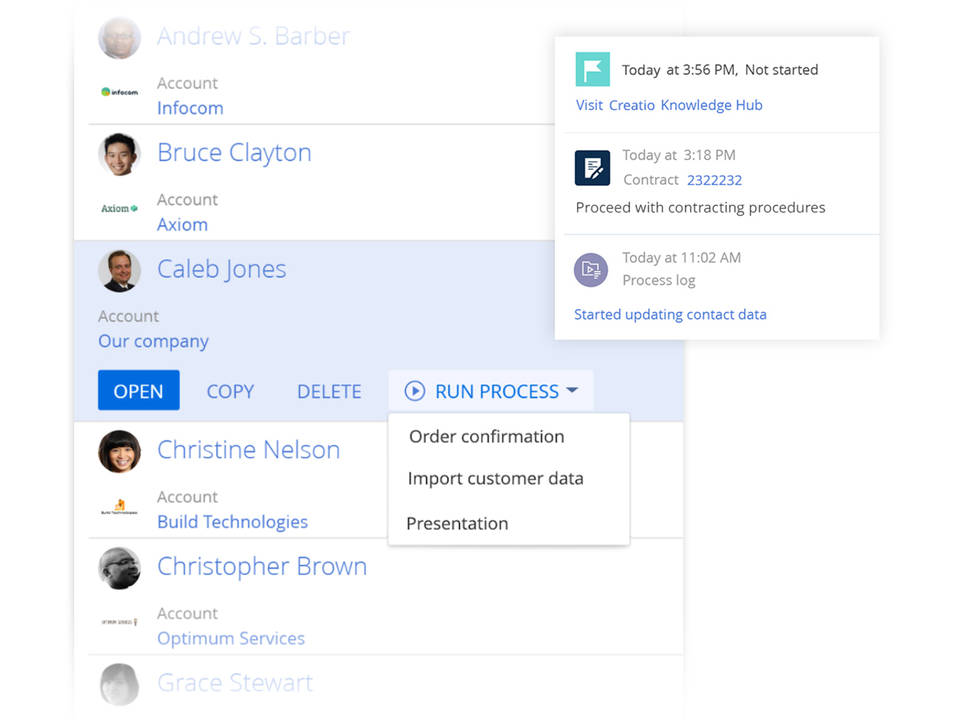This screenshot has height=720, width=960.
Task: Open the Infocom account link
Action: coord(190,108)
